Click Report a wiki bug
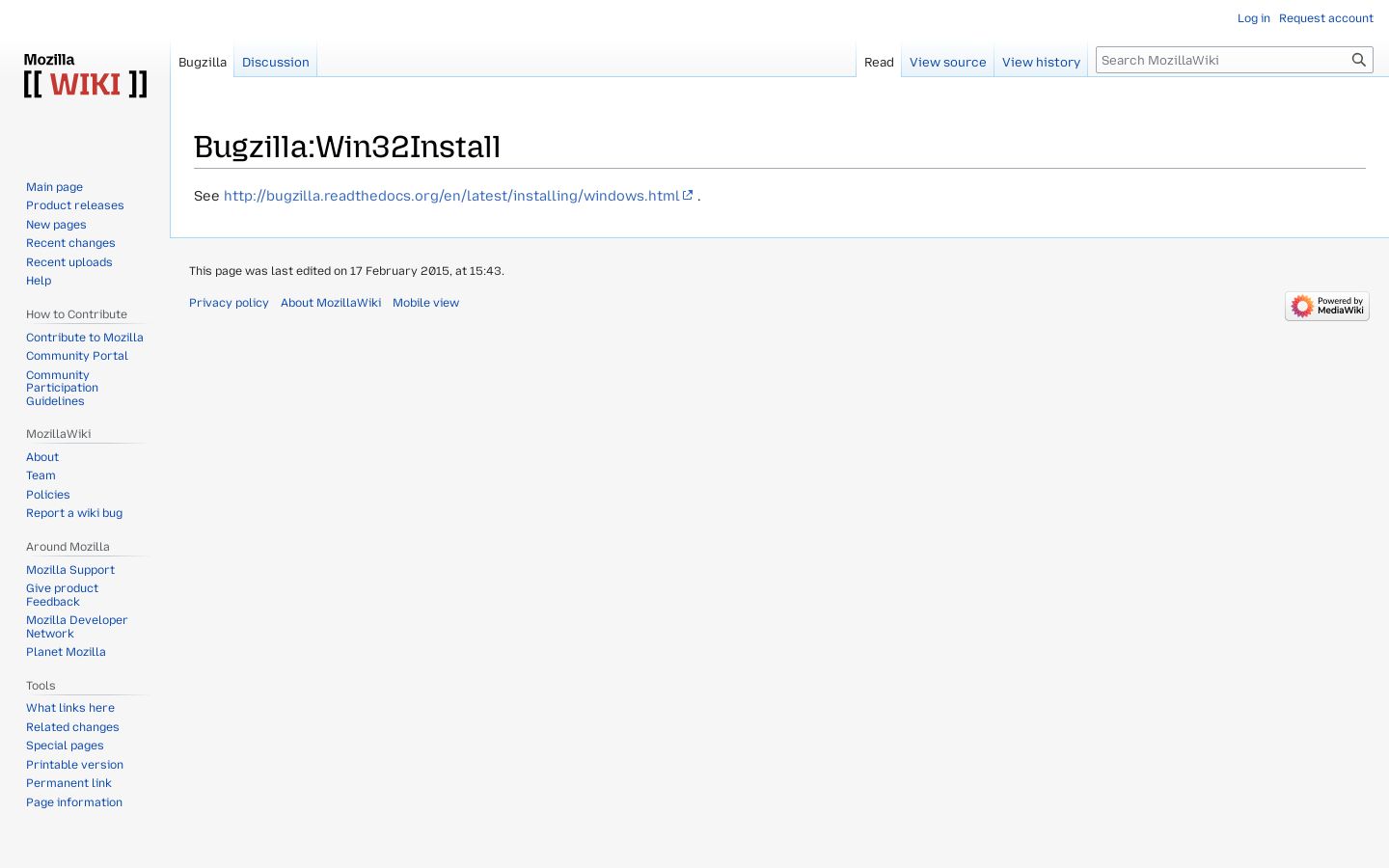This screenshot has width=1389, height=868. [x=74, y=513]
